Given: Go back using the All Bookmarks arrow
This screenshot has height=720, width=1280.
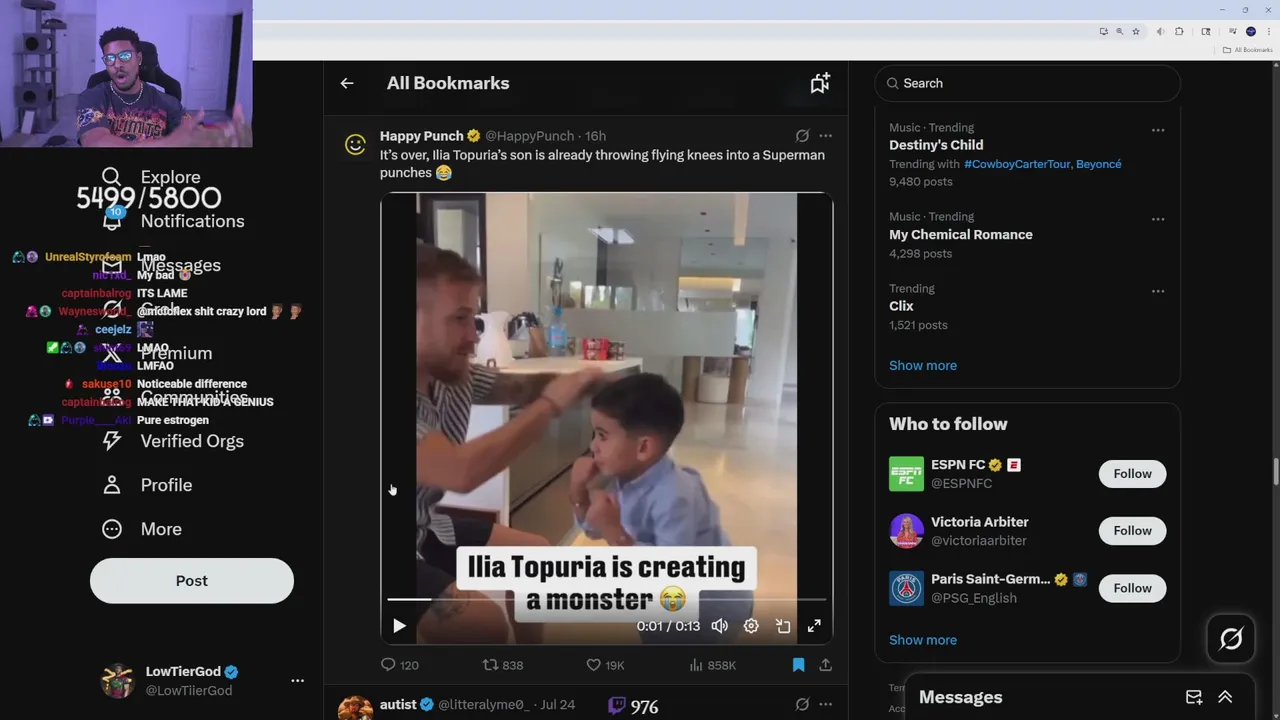Looking at the screenshot, I should 347,83.
